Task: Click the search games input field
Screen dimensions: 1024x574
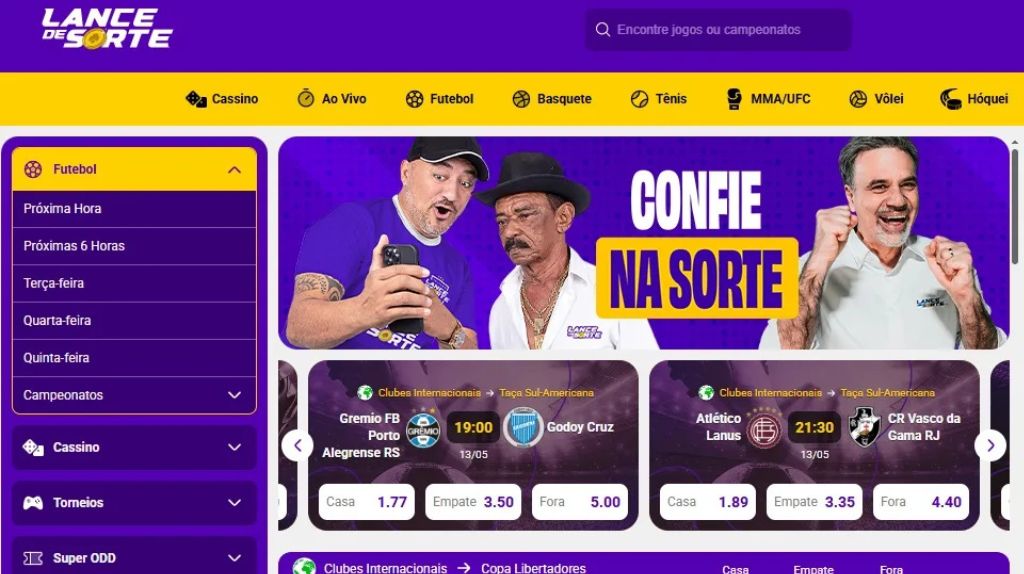Action: pos(718,29)
